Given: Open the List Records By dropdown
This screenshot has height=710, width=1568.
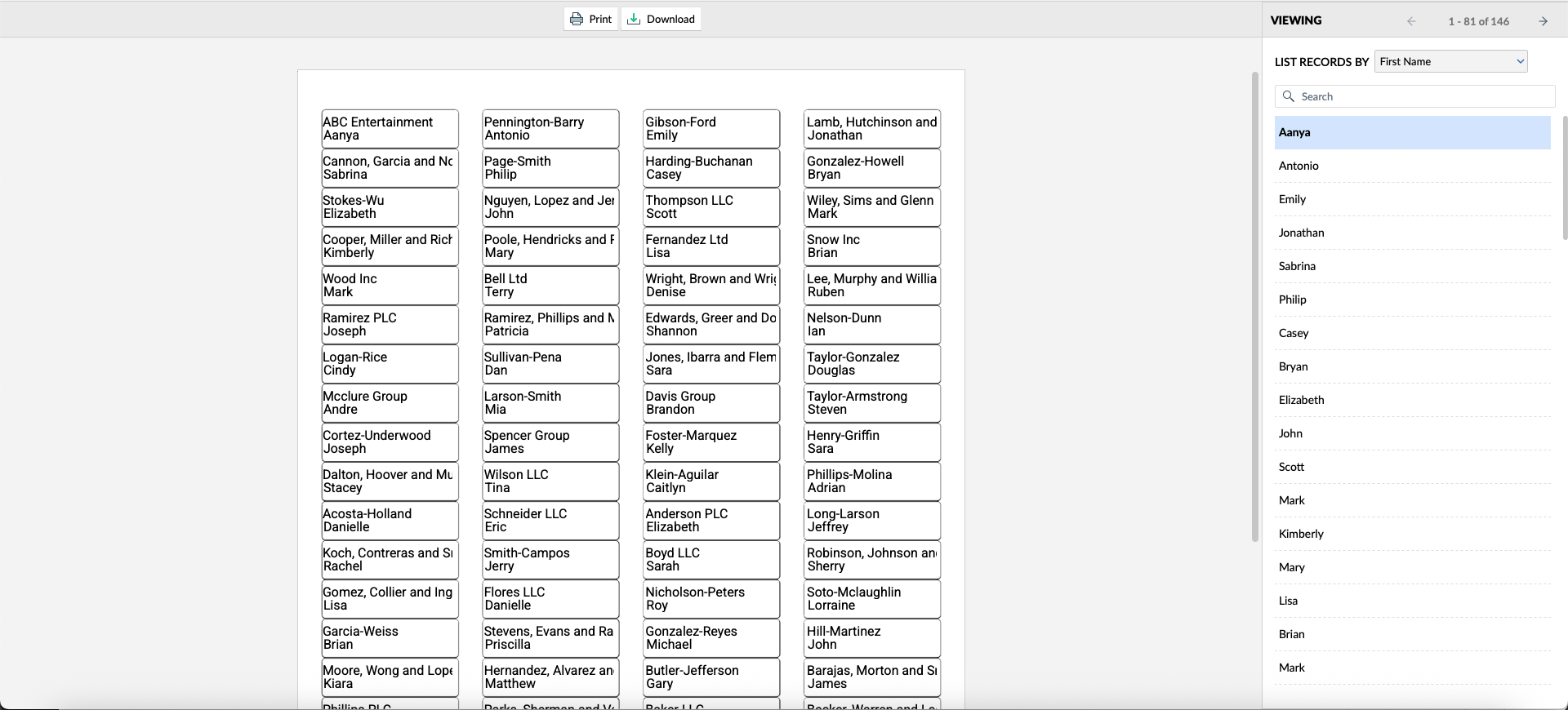Looking at the screenshot, I should pyautogui.click(x=1450, y=61).
